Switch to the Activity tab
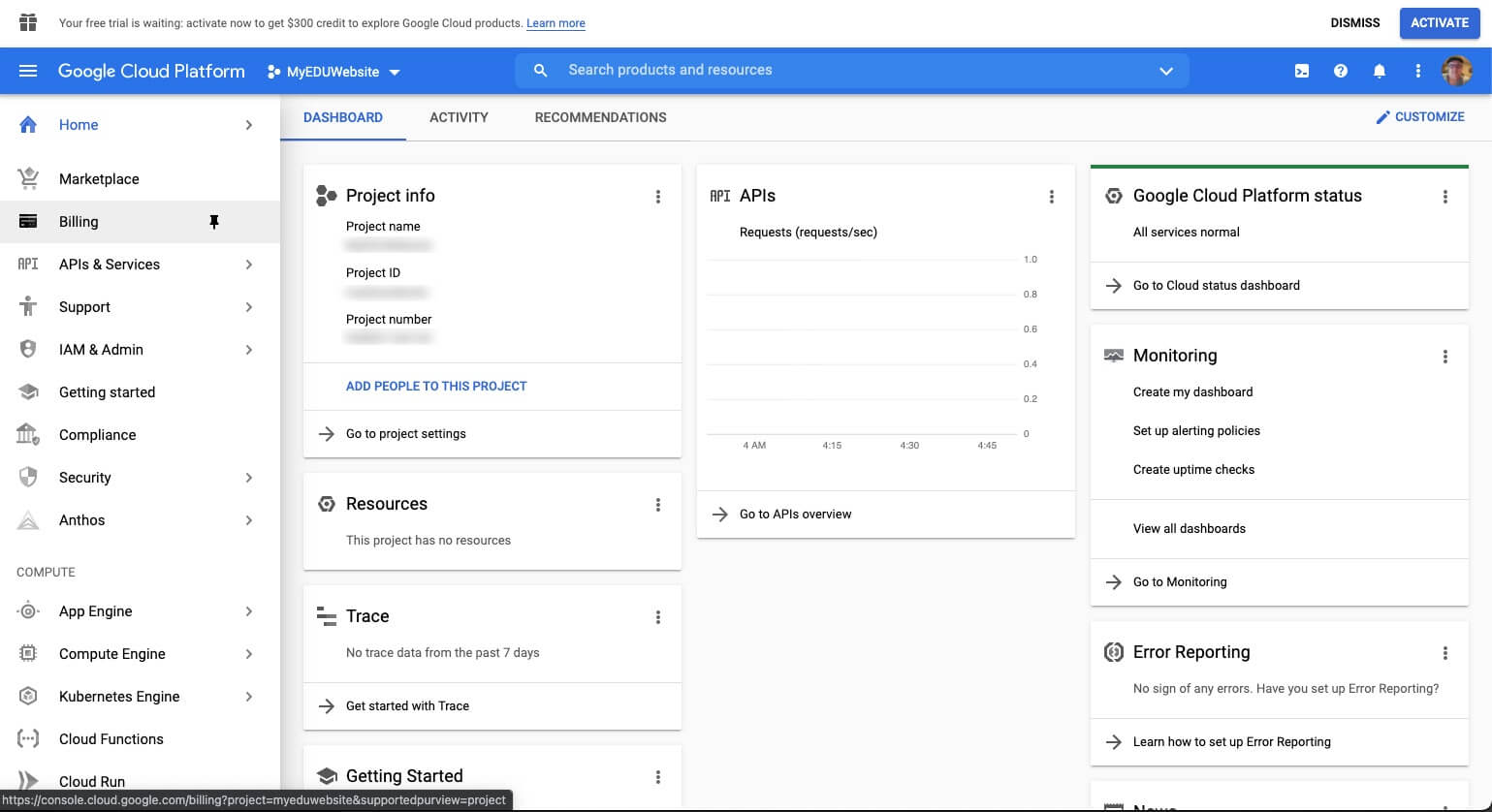This screenshot has height=812, width=1492. click(459, 117)
